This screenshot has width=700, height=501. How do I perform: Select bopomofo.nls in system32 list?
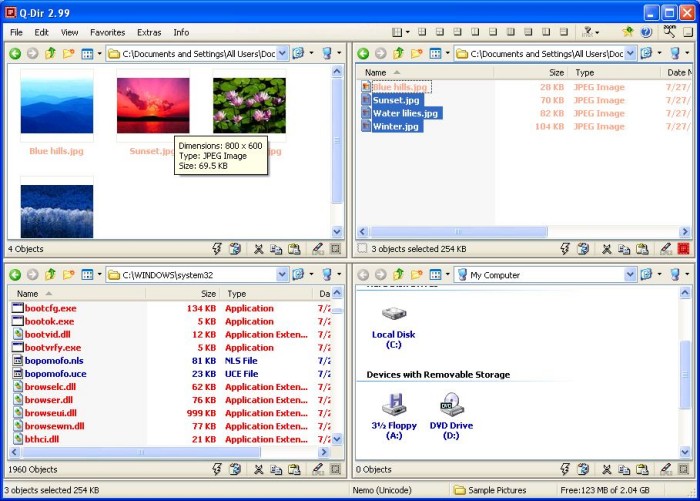pyautogui.click(x=54, y=360)
